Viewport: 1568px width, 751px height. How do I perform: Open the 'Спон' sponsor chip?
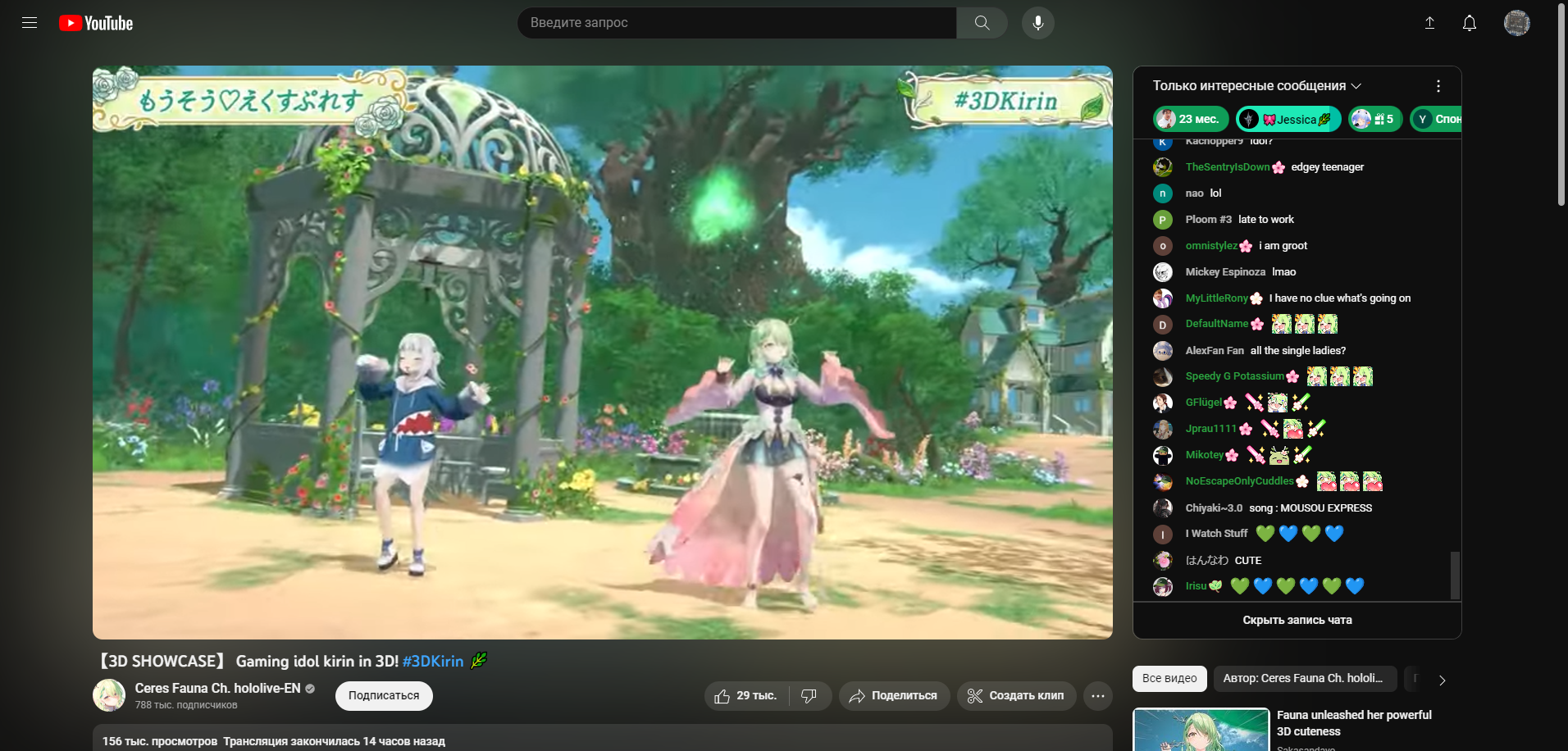click(x=1436, y=119)
